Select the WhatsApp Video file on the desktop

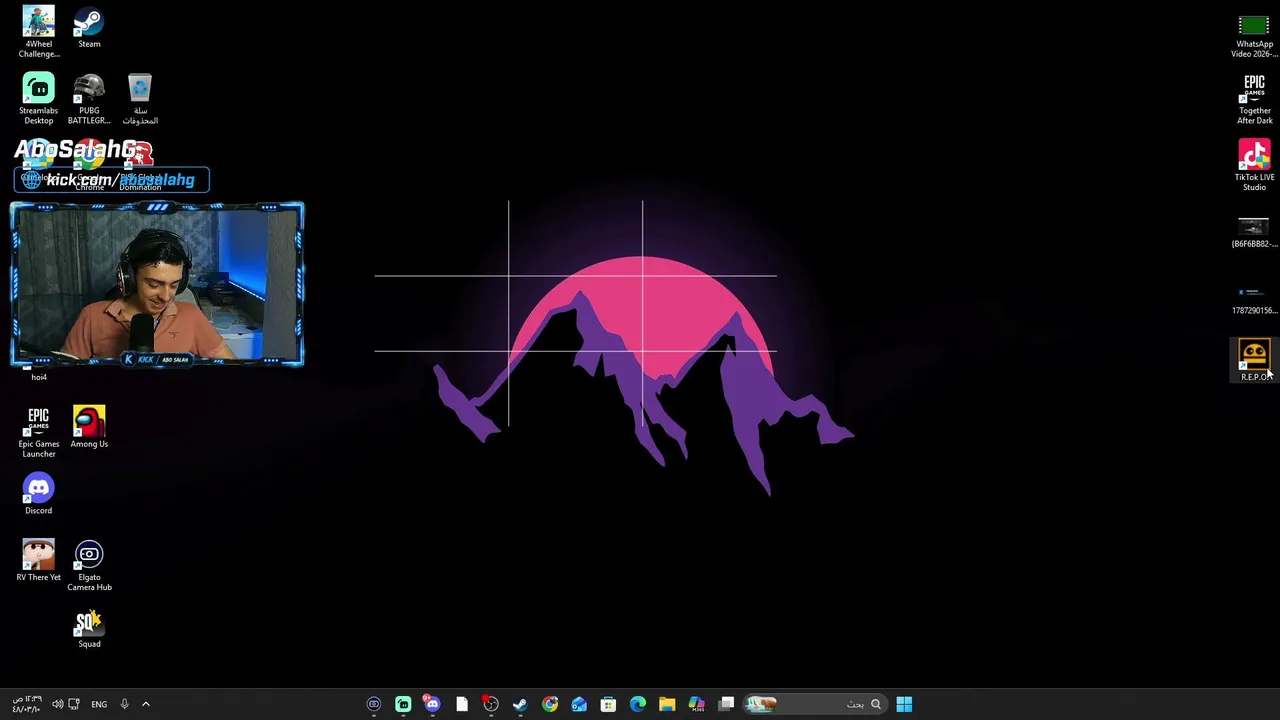pyautogui.click(x=1254, y=35)
